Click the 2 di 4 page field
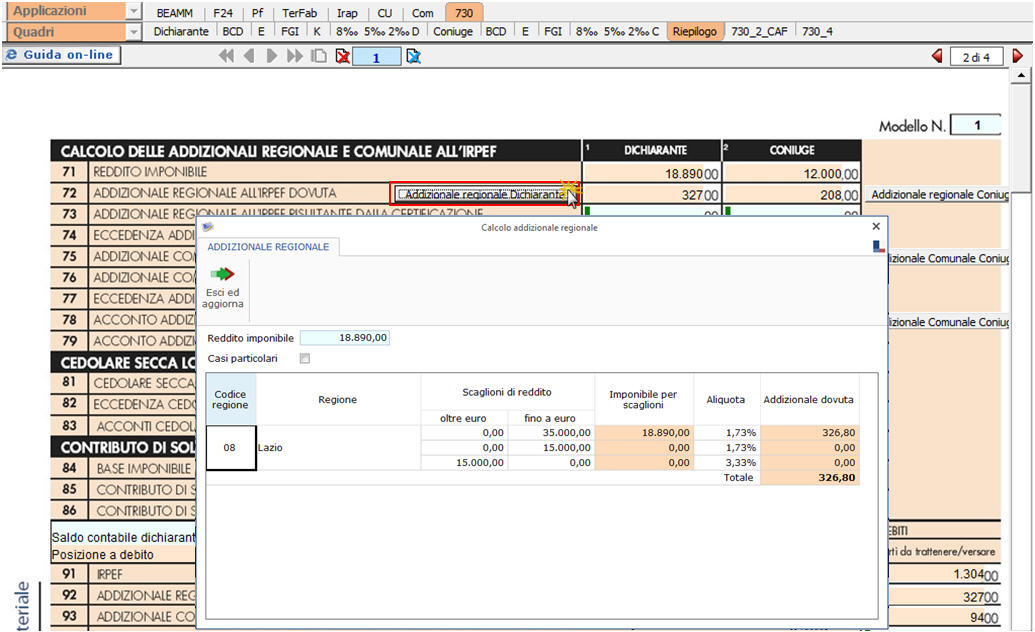Viewport: 1035px width, 632px height. 976,57
